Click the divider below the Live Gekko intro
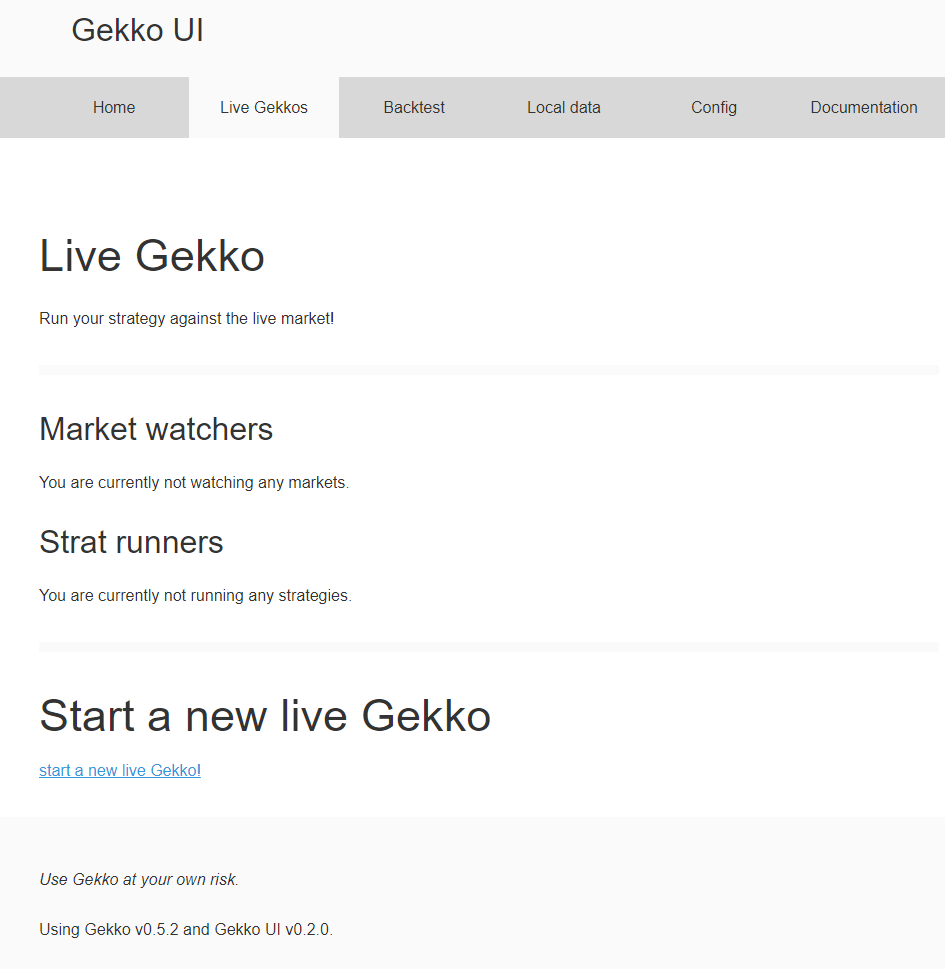 click(488, 370)
